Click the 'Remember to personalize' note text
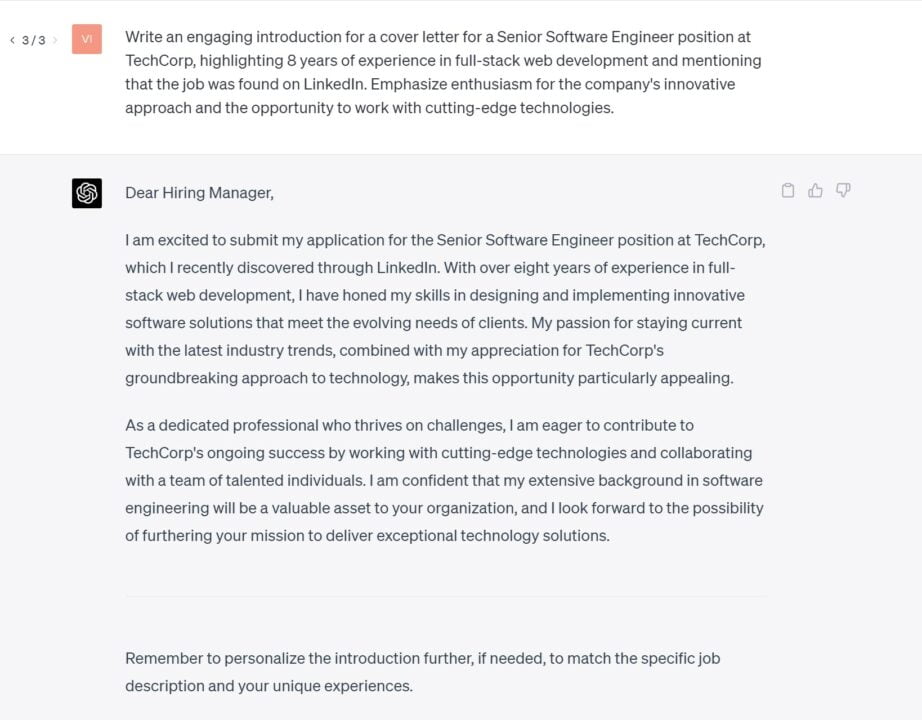The image size is (922, 720). 423,672
